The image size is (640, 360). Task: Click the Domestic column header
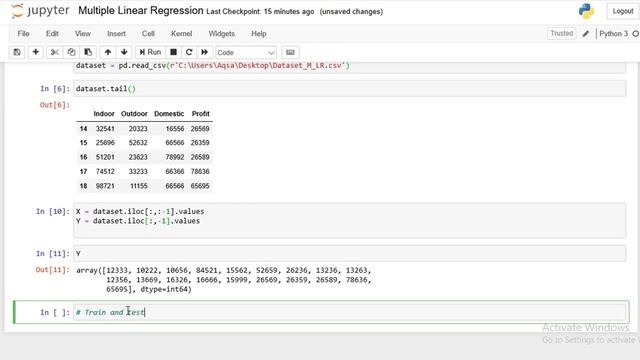pyautogui.click(x=169, y=114)
